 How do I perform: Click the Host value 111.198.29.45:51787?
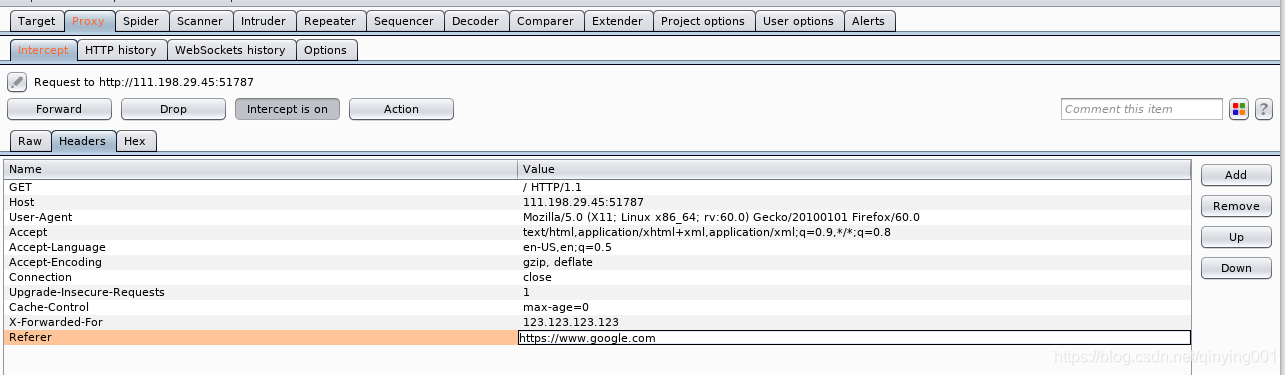tap(583, 202)
